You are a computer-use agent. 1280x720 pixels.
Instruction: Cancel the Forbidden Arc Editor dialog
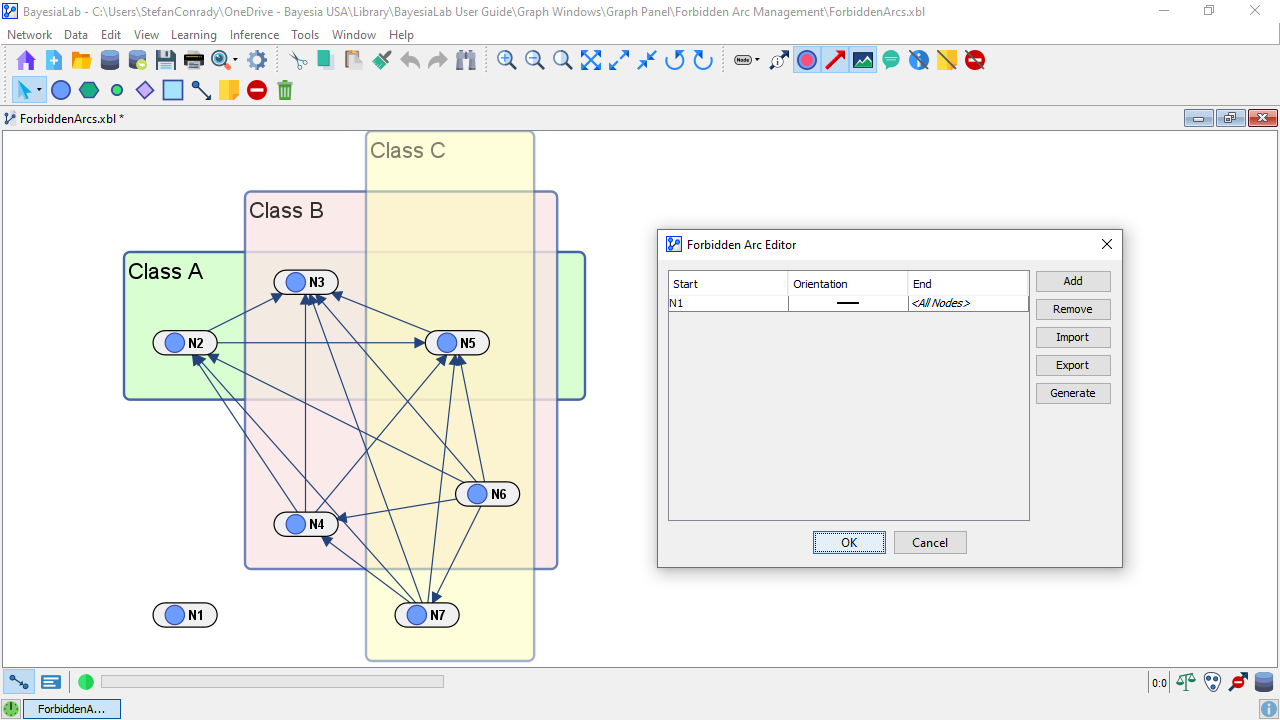click(x=930, y=542)
